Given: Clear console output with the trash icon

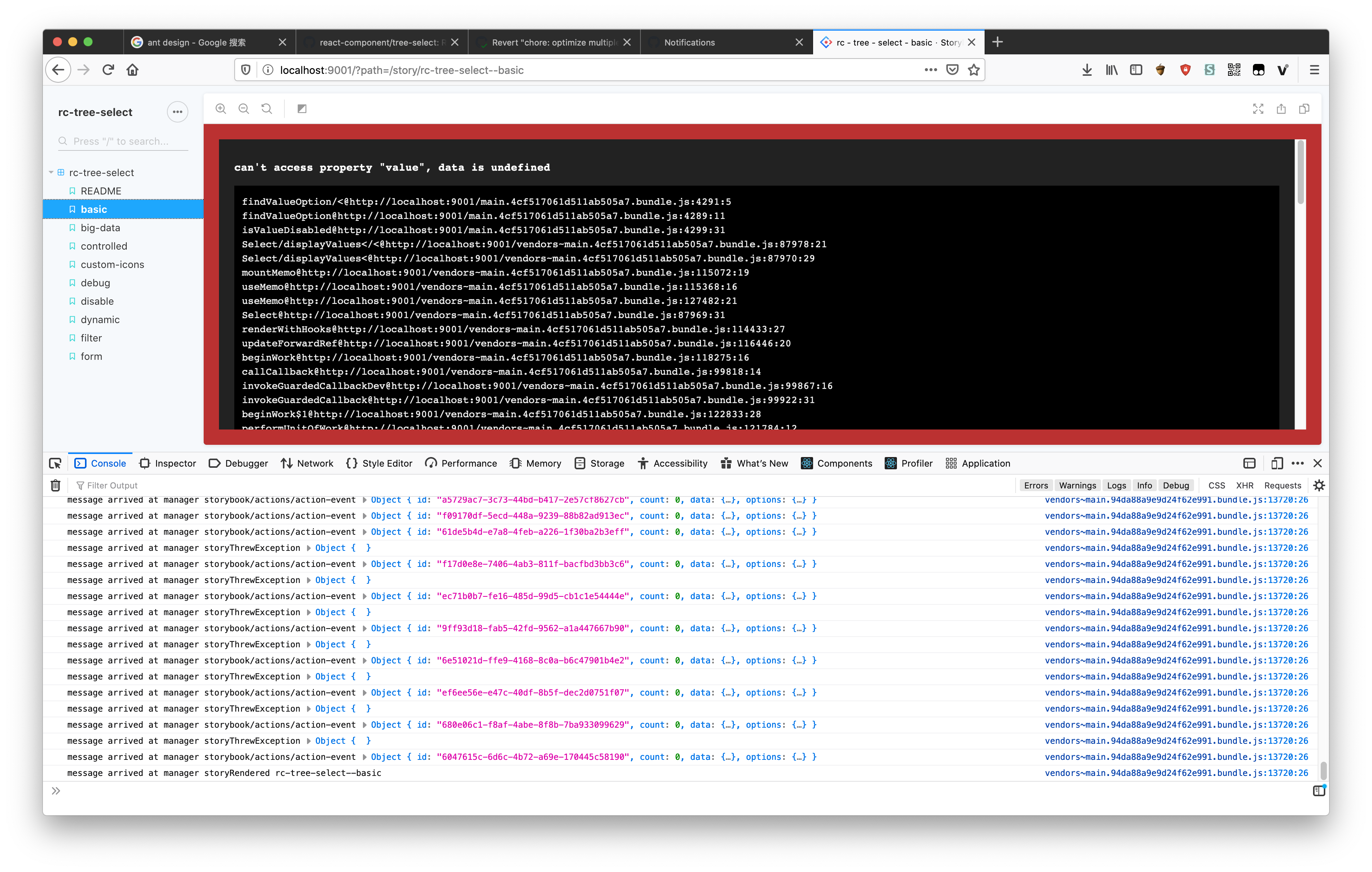Looking at the screenshot, I should pyautogui.click(x=55, y=485).
